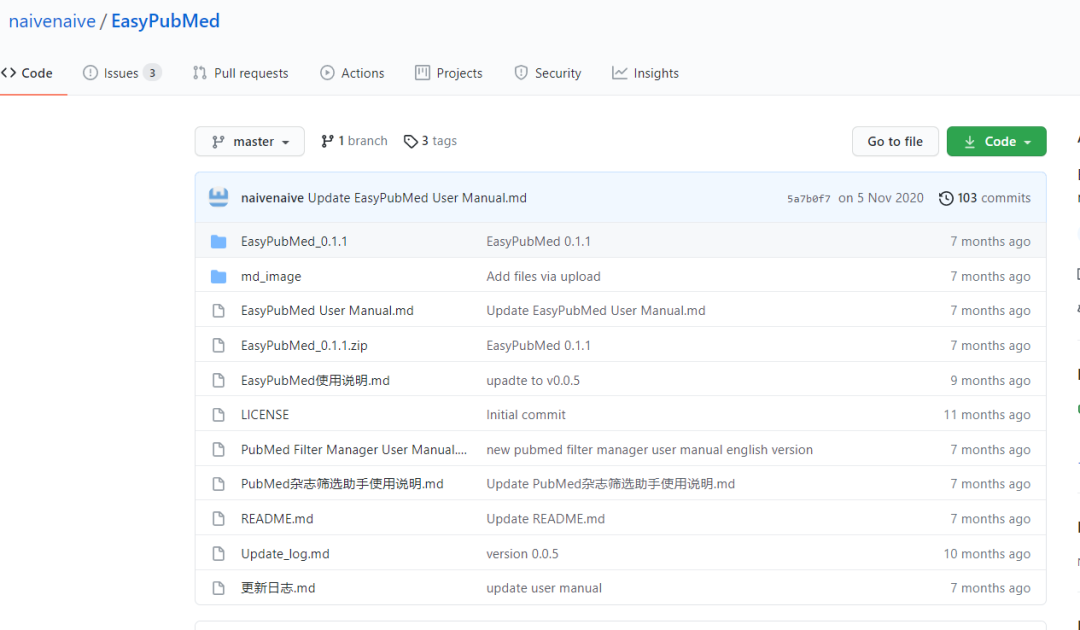Open the EasyPubMed repository title link

tap(165, 21)
